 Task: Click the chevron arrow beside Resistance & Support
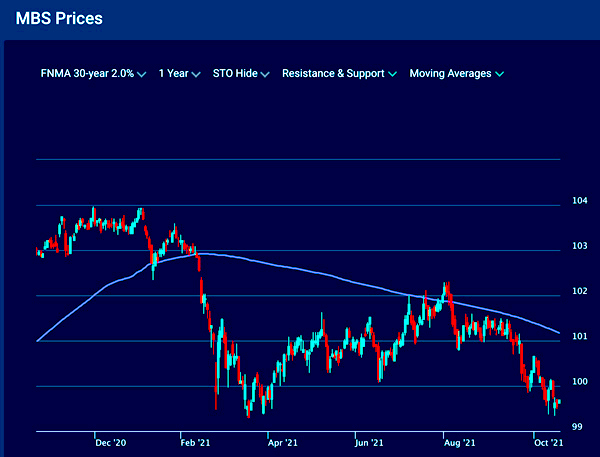tap(392, 75)
